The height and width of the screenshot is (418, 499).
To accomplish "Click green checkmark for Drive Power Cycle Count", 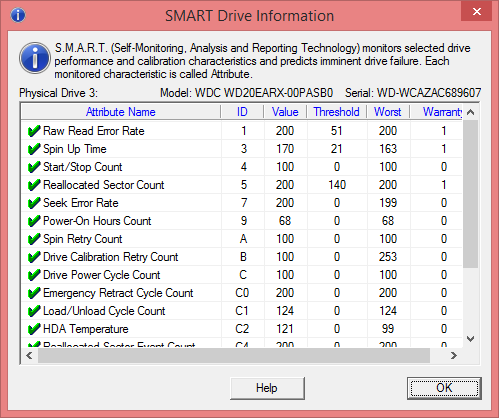I will (x=34, y=275).
